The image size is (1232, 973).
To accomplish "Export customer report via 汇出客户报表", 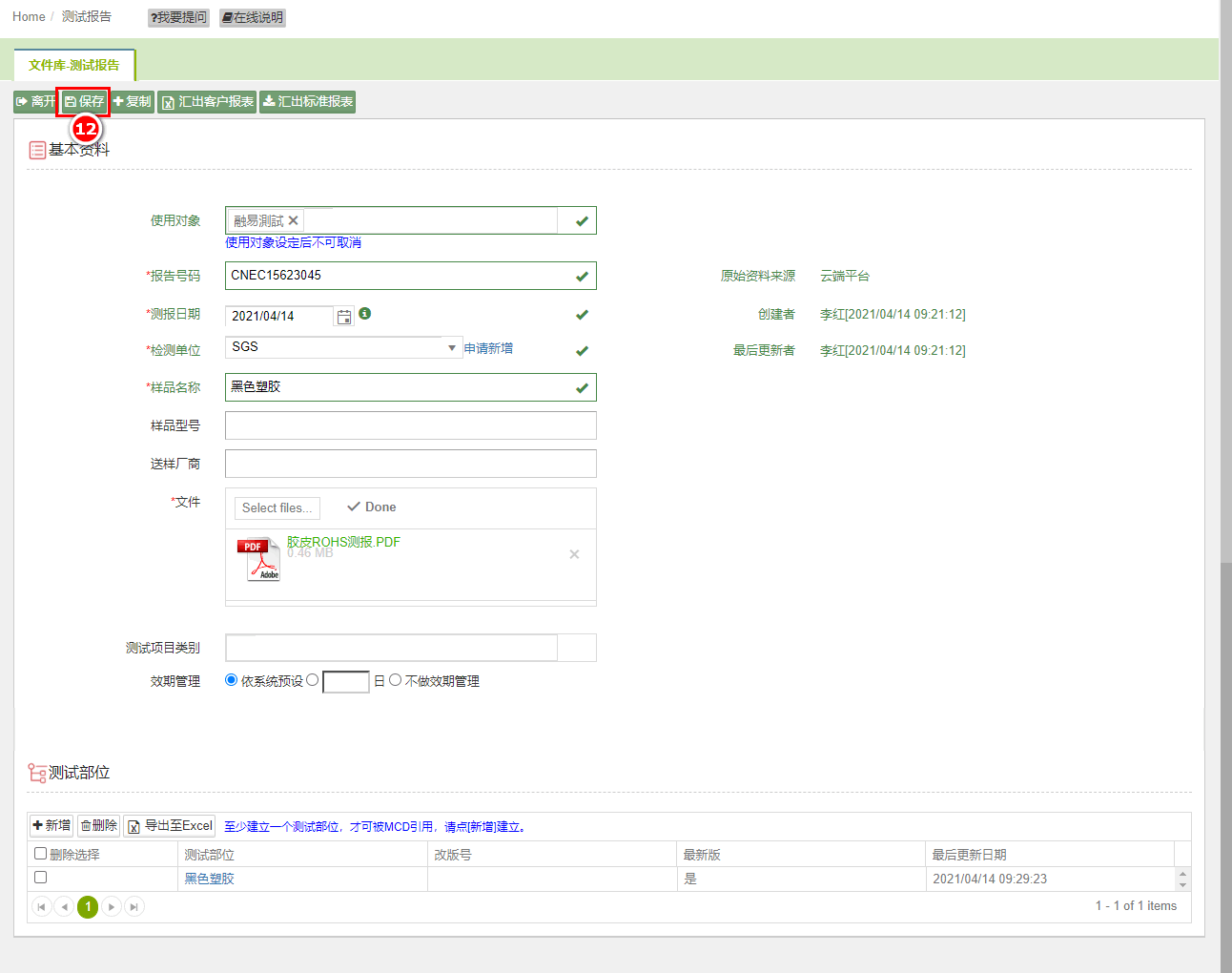I will pos(207,102).
